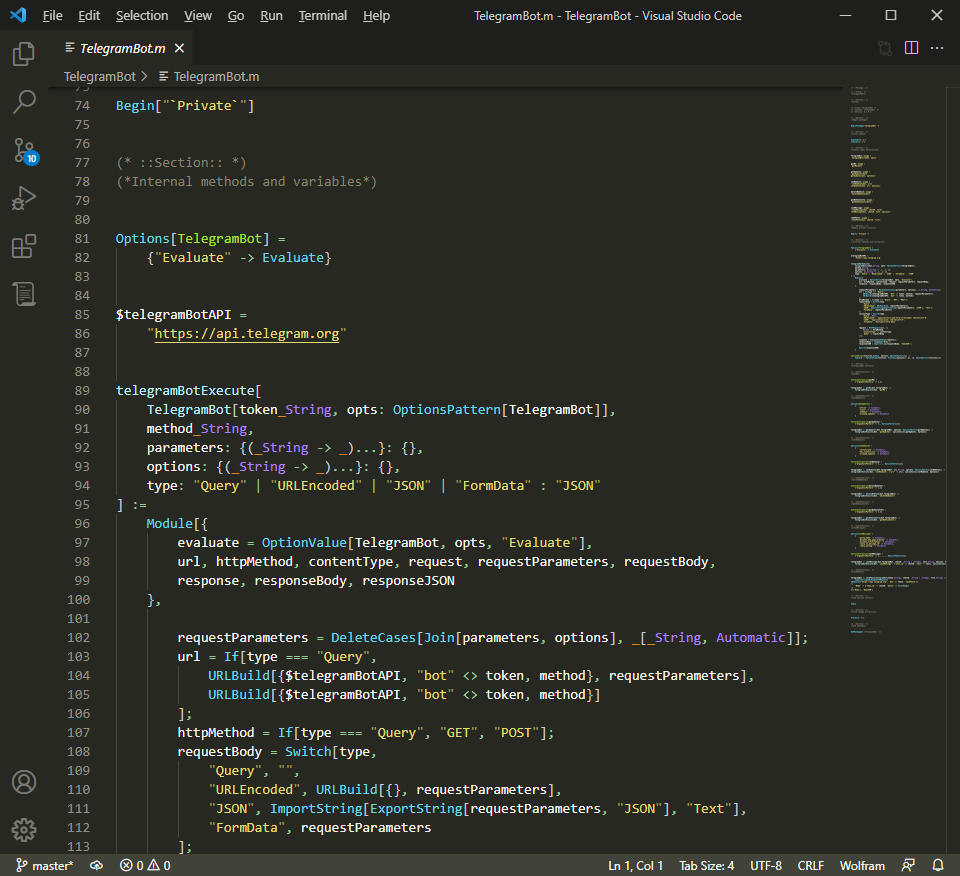
Task: Open the Accounts icon
Action: (24, 782)
